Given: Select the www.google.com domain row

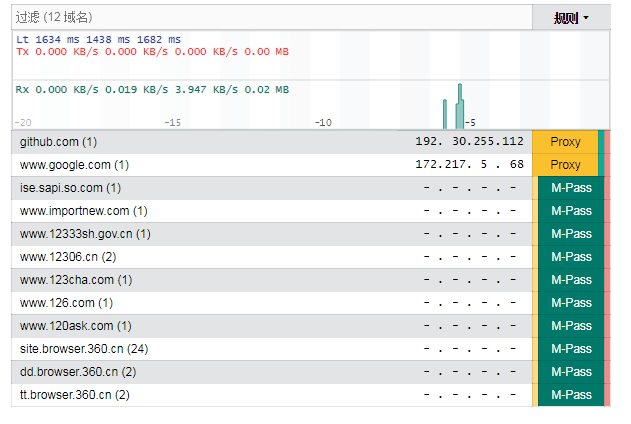Looking at the screenshot, I should coord(73,165).
